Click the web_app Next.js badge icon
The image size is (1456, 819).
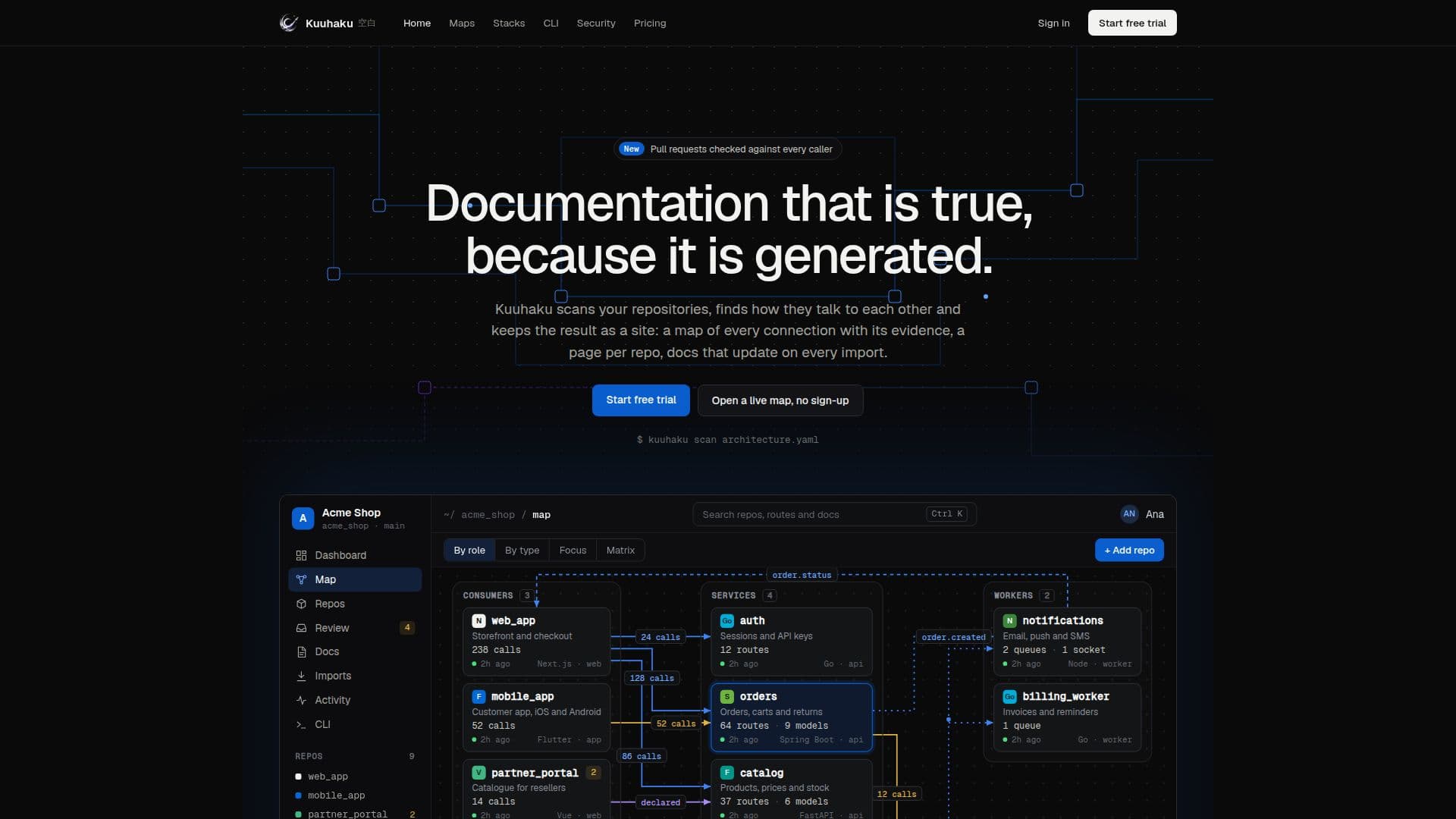point(479,620)
